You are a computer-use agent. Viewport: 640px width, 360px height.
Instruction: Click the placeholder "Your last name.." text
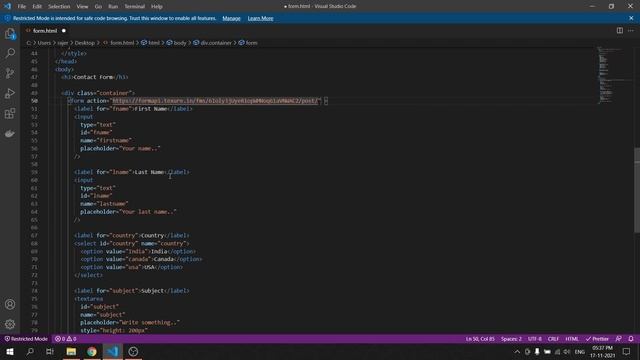coord(149,212)
